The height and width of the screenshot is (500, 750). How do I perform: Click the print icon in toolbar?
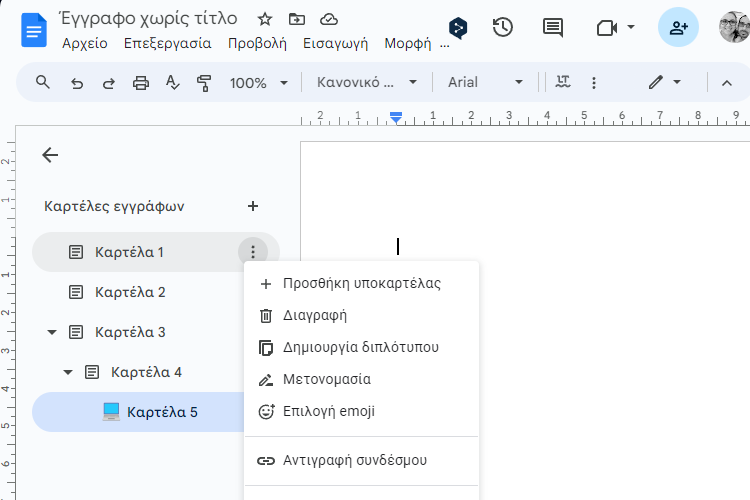pos(141,83)
